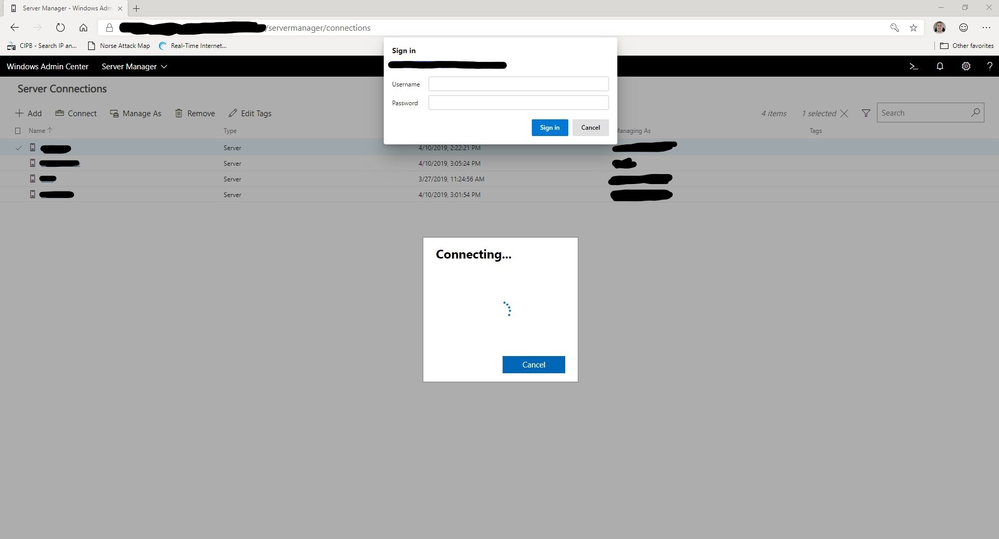The height and width of the screenshot is (539, 999).
Task: Open the user profile avatar
Action: pos(939,27)
